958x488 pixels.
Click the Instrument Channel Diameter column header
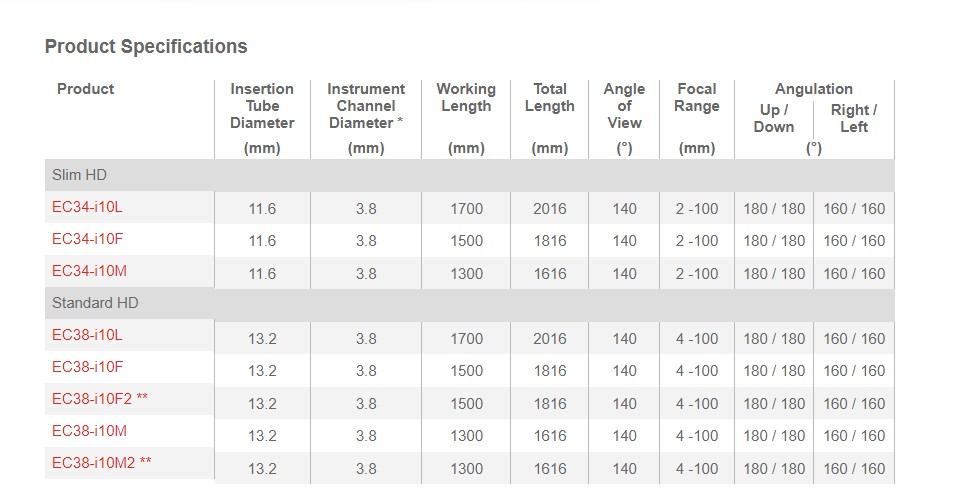coord(366,106)
